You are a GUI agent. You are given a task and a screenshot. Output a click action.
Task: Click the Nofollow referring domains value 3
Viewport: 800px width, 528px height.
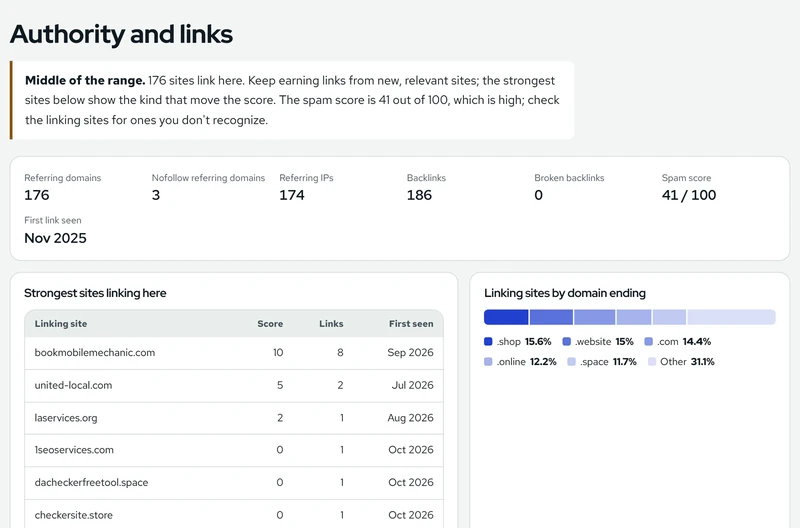(x=156, y=195)
